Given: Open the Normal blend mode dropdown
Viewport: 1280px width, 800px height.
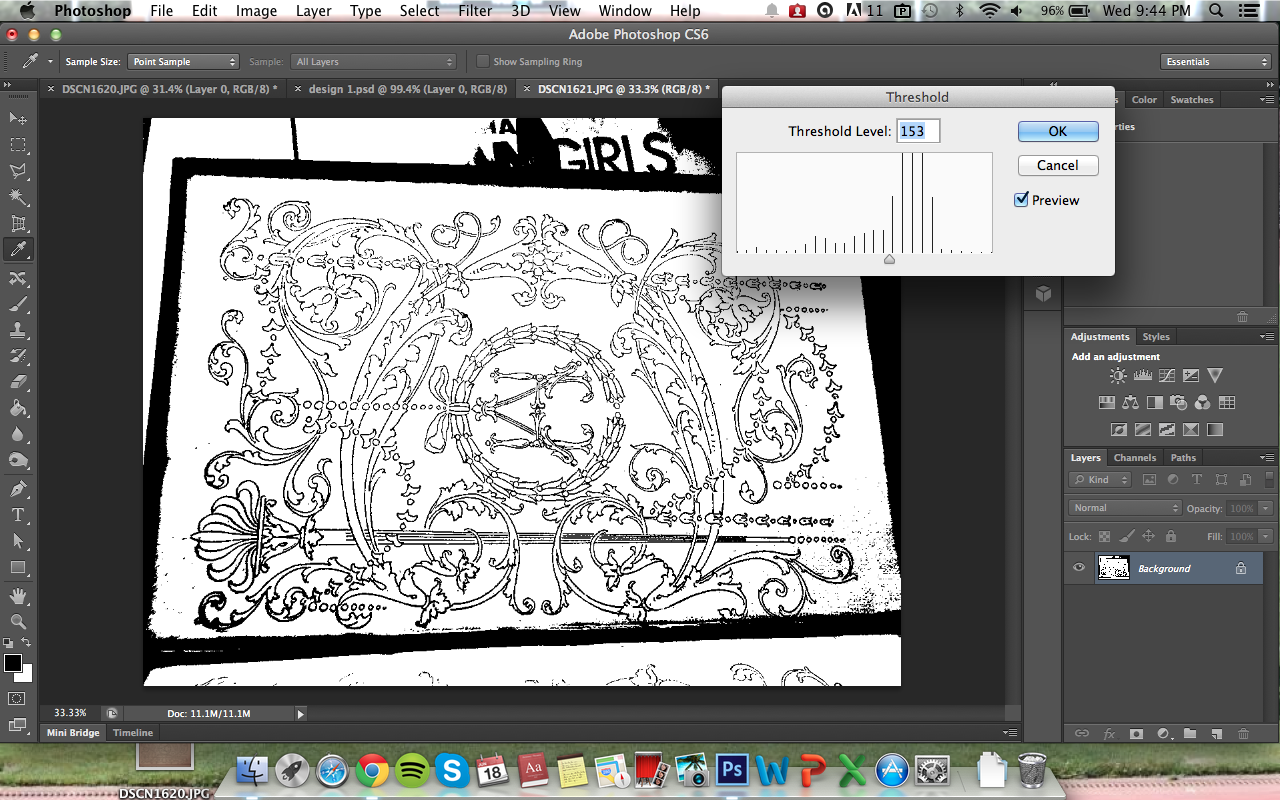Looking at the screenshot, I should (1125, 508).
